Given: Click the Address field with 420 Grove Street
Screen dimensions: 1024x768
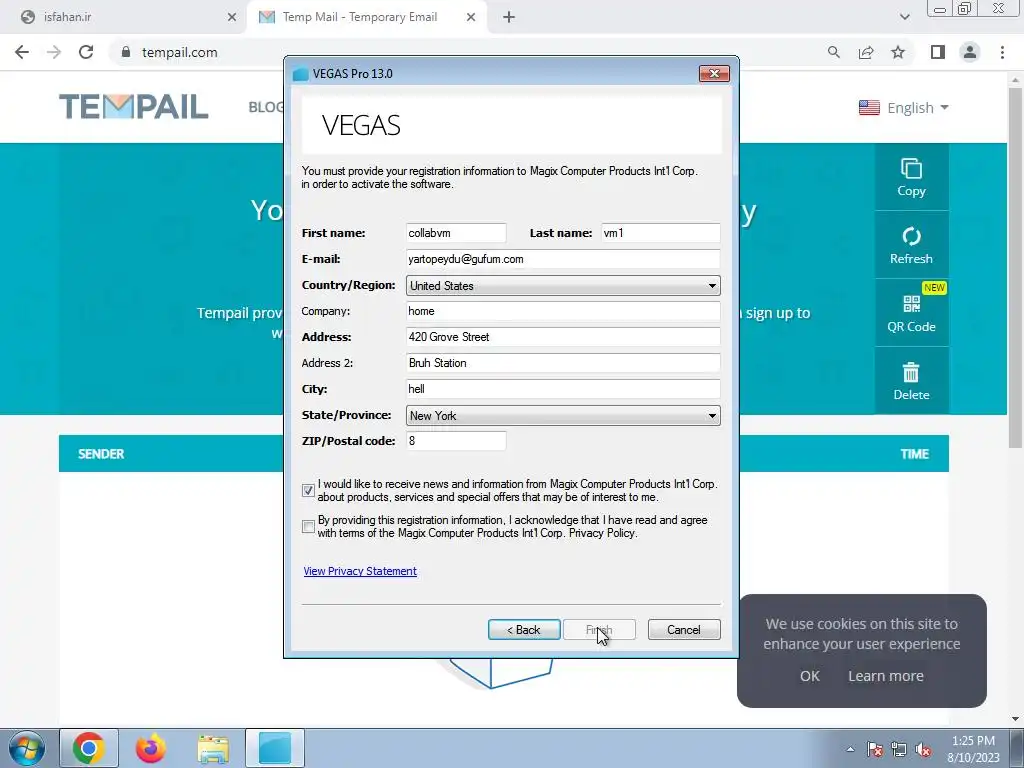Looking at the screenshot, I should coord(563,337).
